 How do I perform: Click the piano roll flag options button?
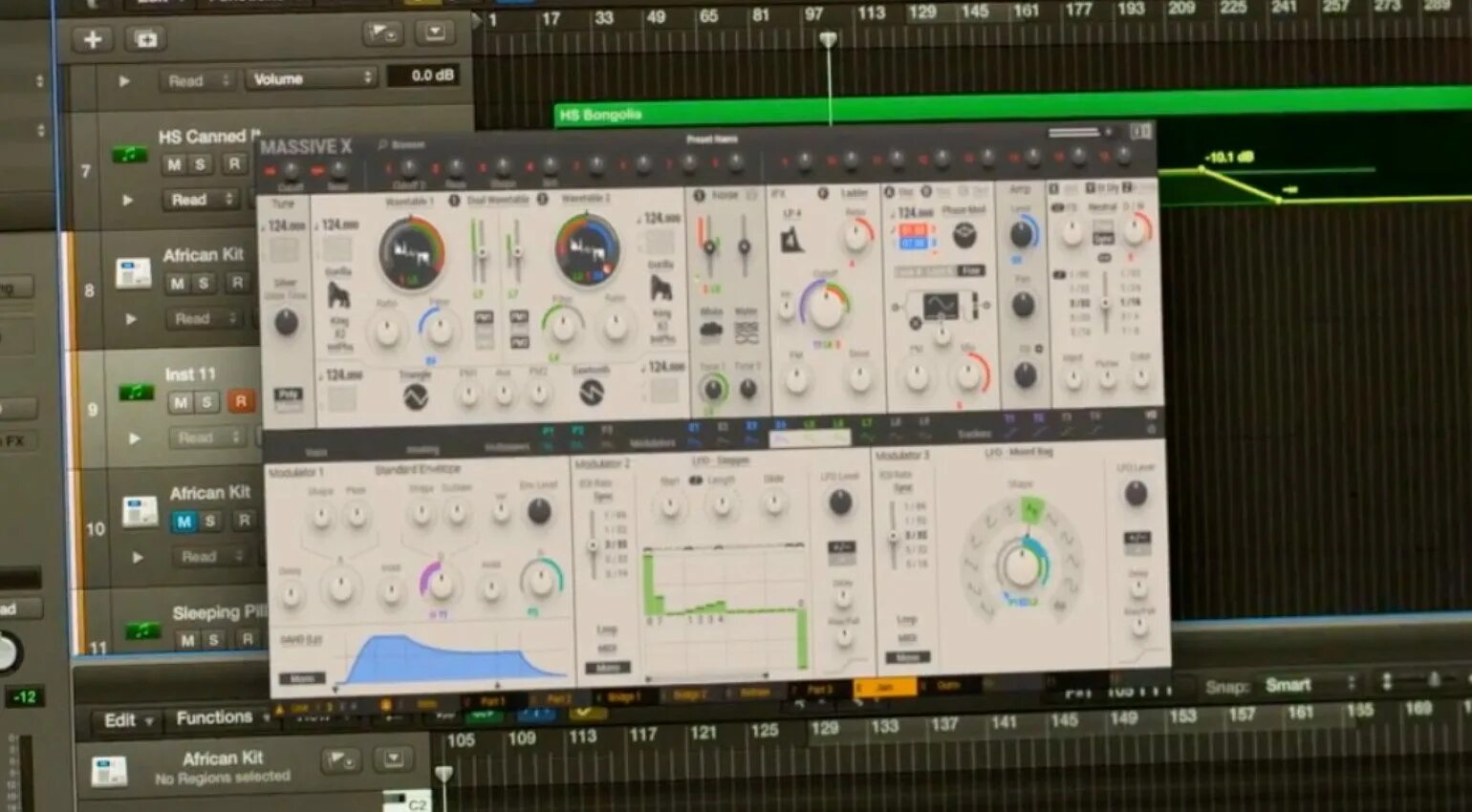tap(339, 760)
